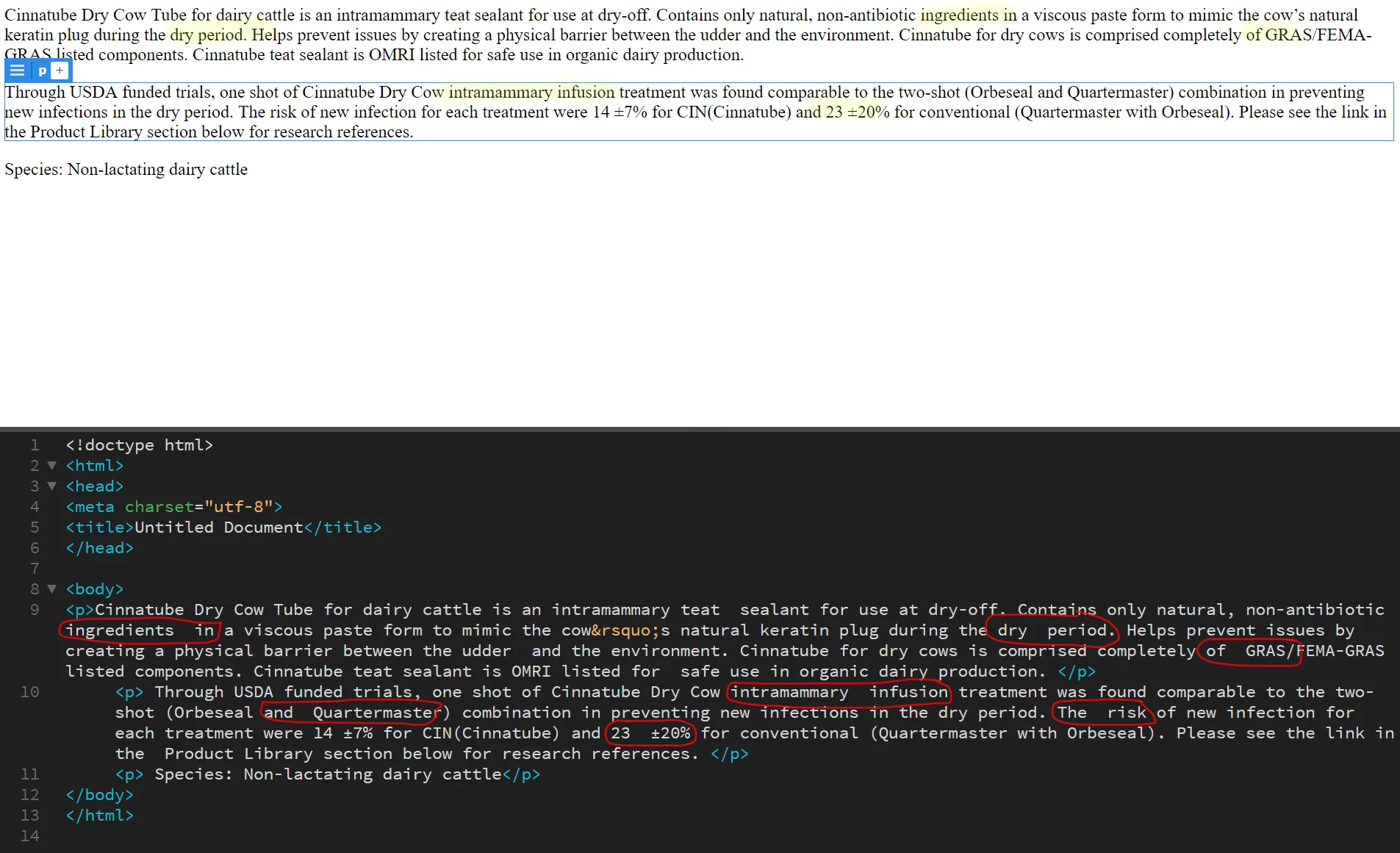Click line number 6 in the code gutter
This screenshot has width=1400, height=853.
[35, 547]
